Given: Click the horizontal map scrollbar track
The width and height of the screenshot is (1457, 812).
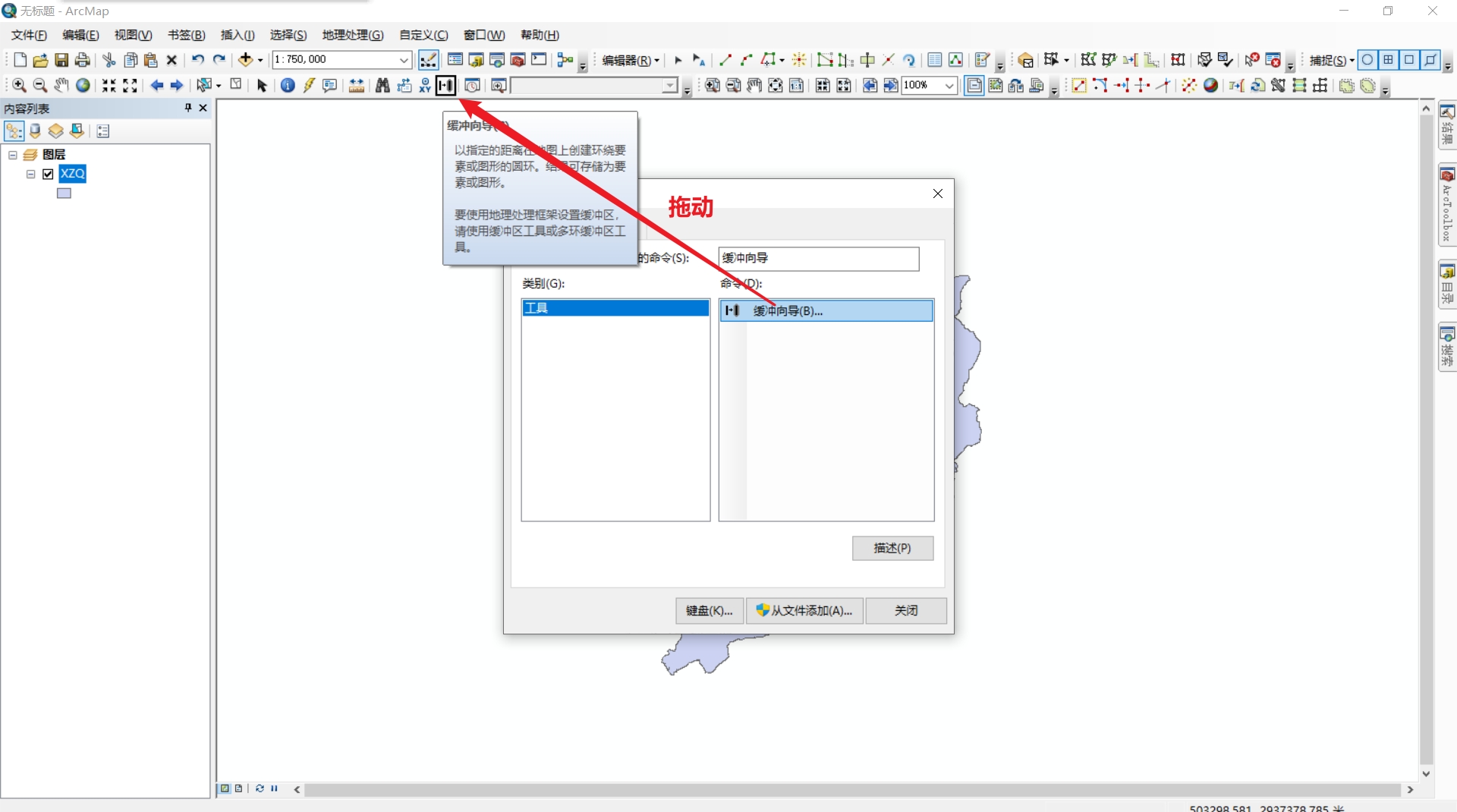Looking at the screenshot, I should (852, 790).
